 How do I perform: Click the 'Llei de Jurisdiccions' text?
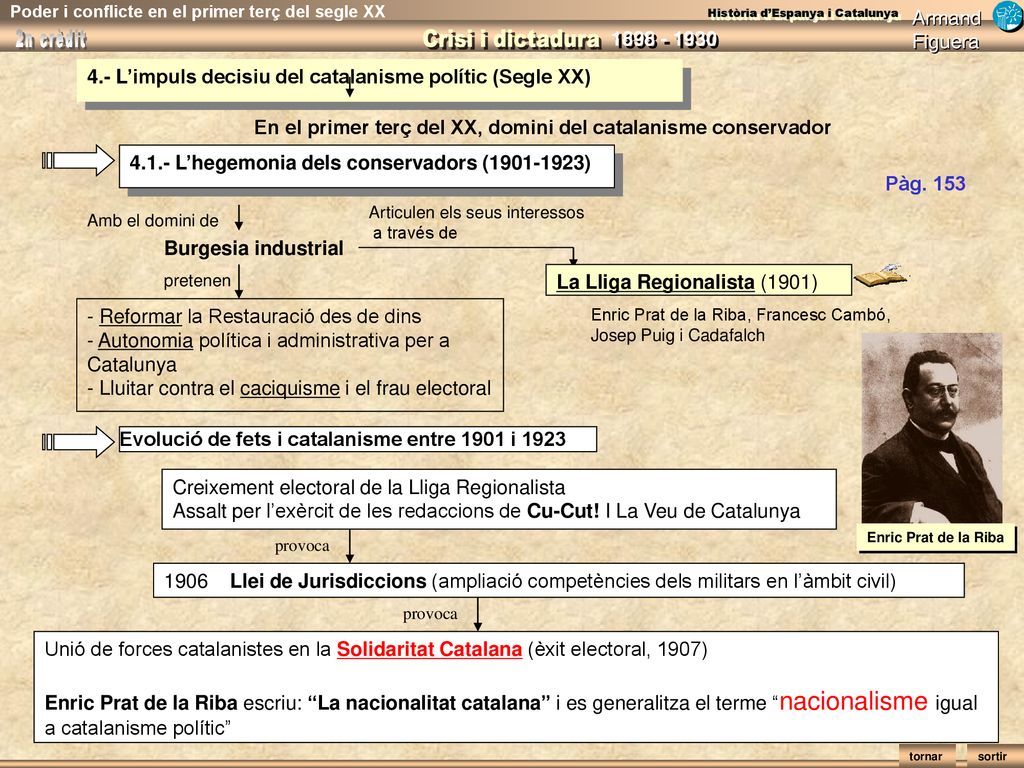pyautogui.click(x=328, y=581)
